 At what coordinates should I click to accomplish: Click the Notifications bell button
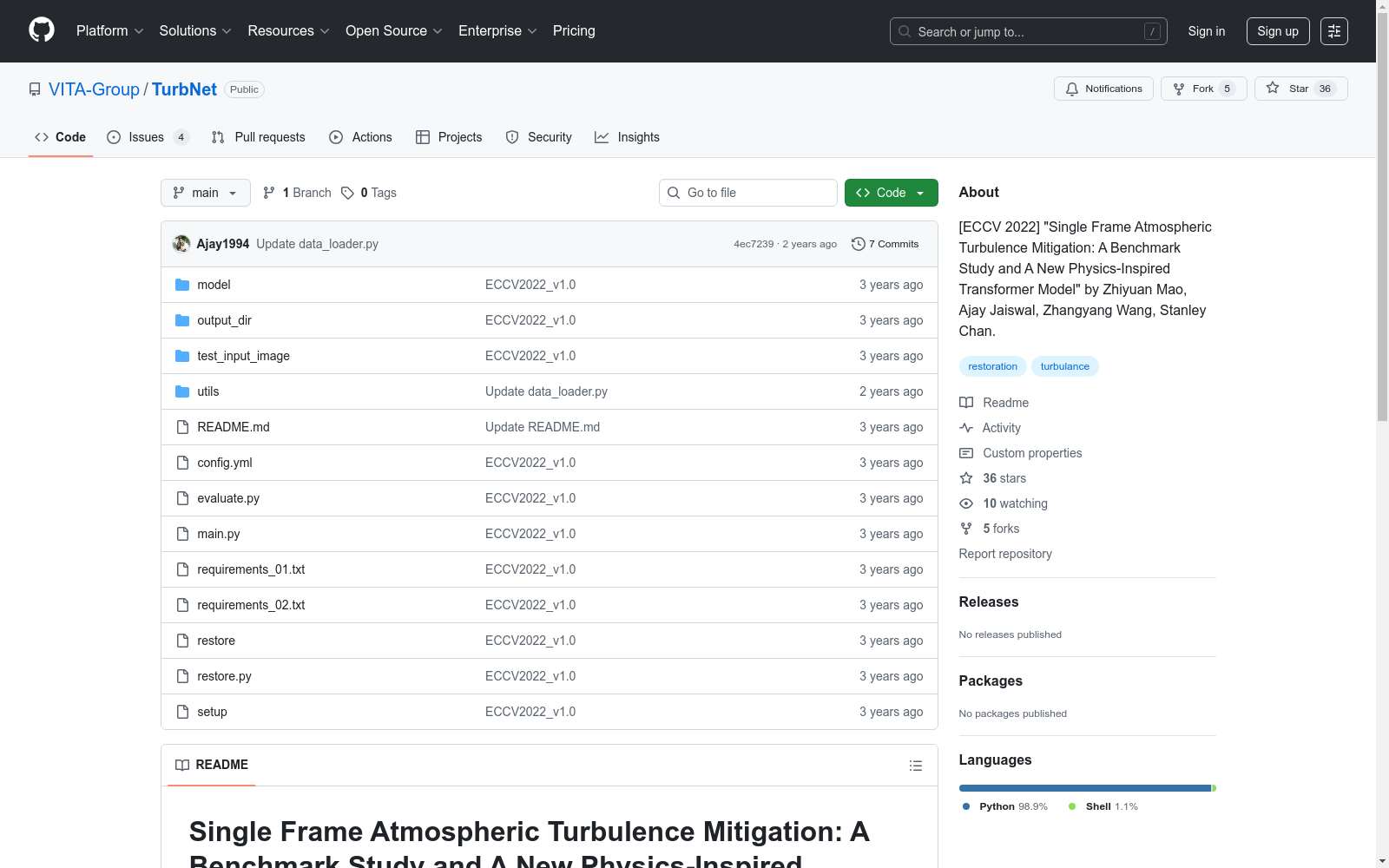[x=1103, y=89]
